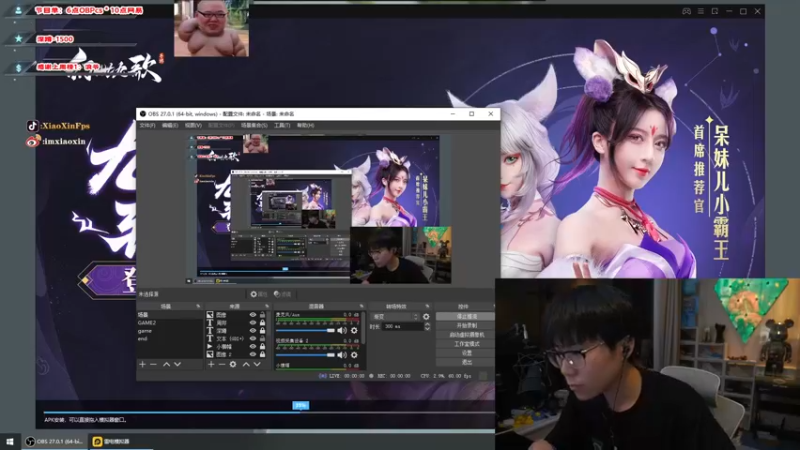Click the gamepad icon in emulator title bar
This screenshot has height=450, width=800.
click(x=686, y=11)
